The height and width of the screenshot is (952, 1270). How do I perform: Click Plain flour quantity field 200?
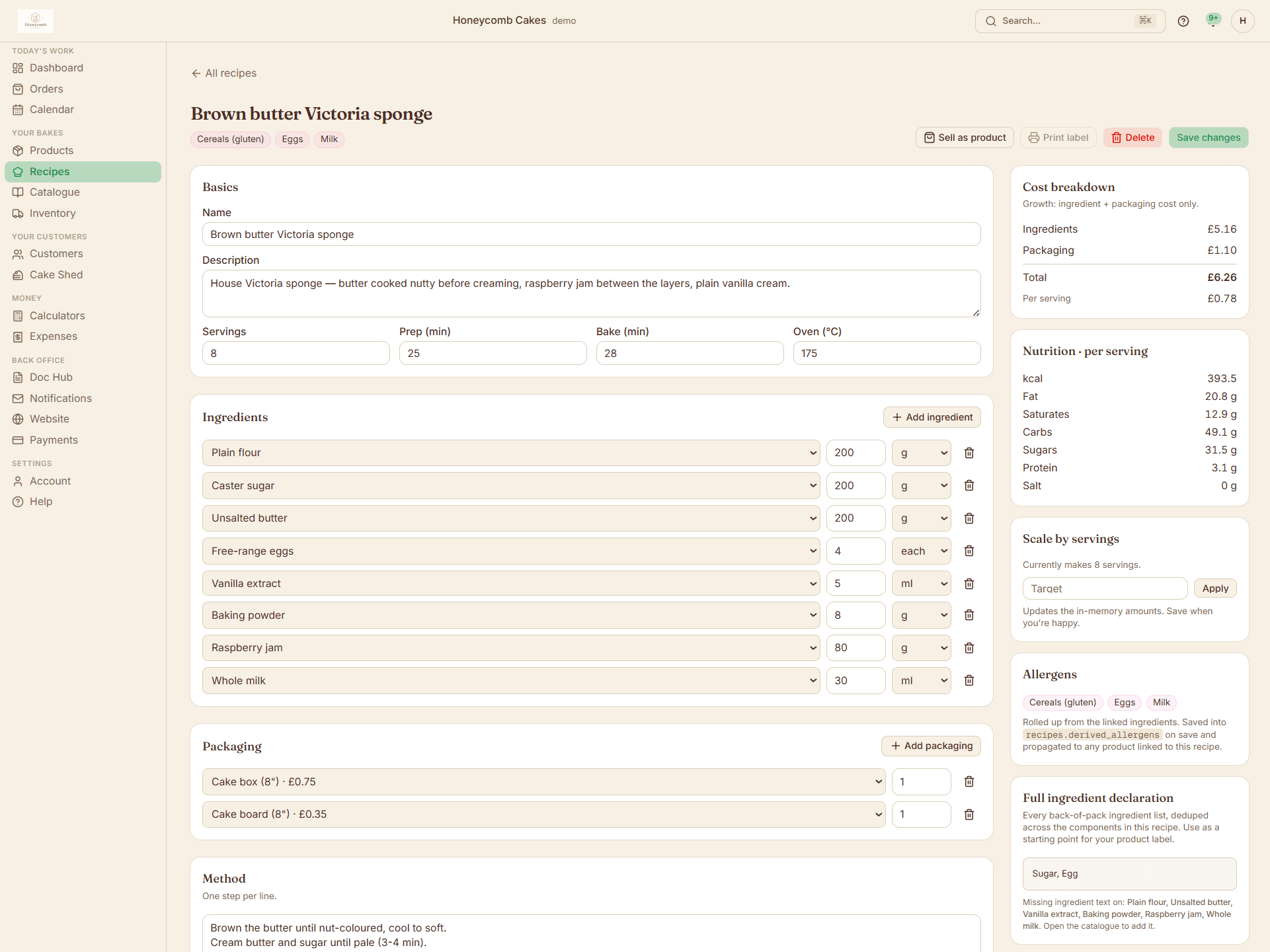(x=856, y=453)
